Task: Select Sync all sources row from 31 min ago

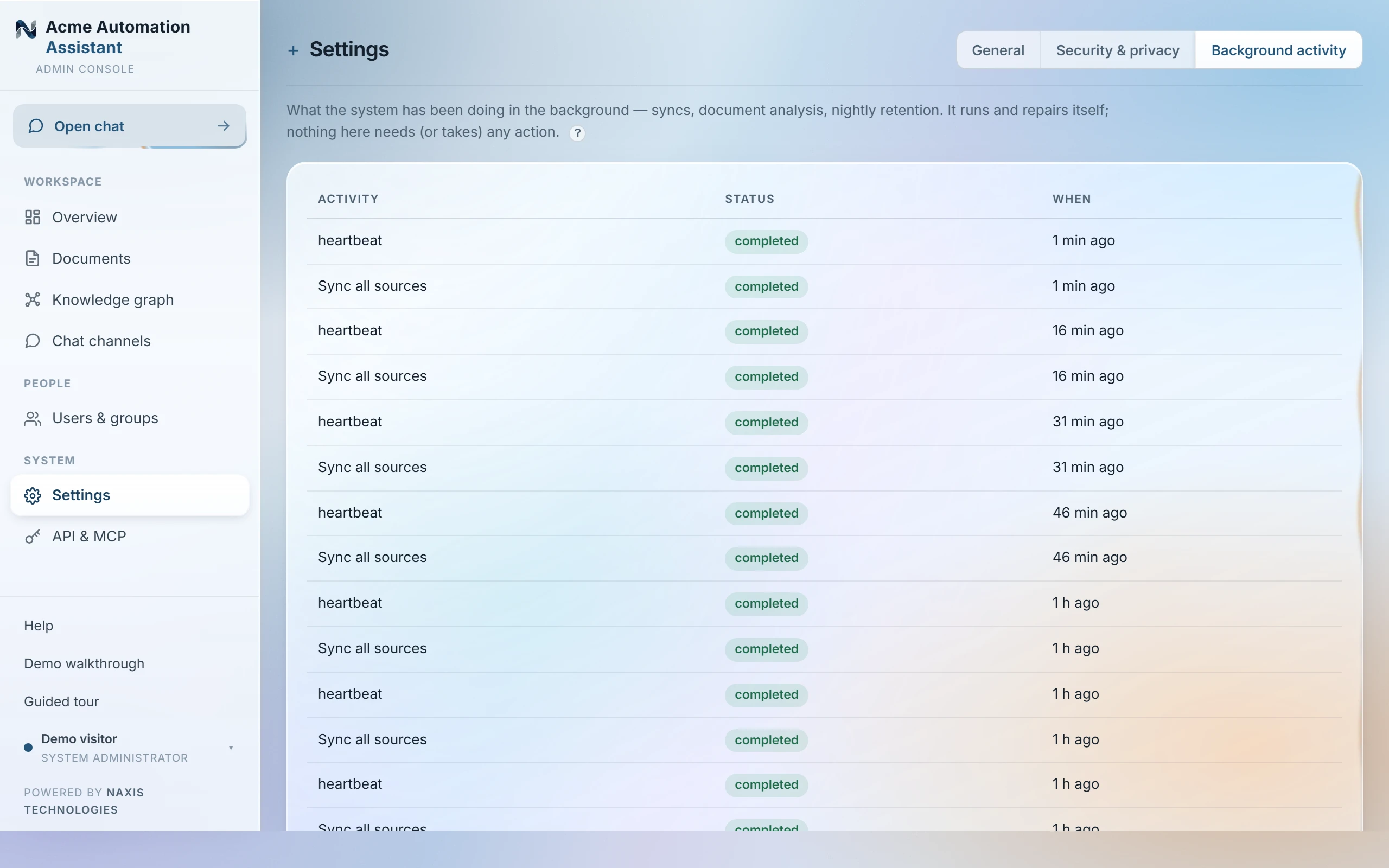Action: (x=824, y=467)
